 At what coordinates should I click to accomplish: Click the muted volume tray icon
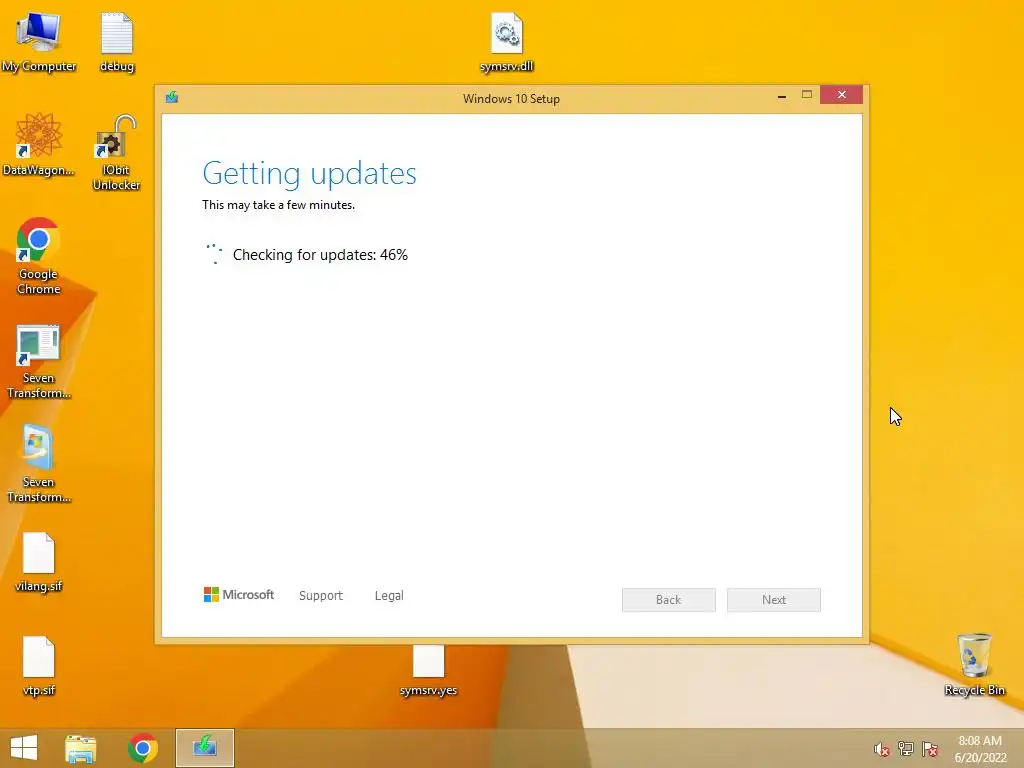(x=881, y=749)
